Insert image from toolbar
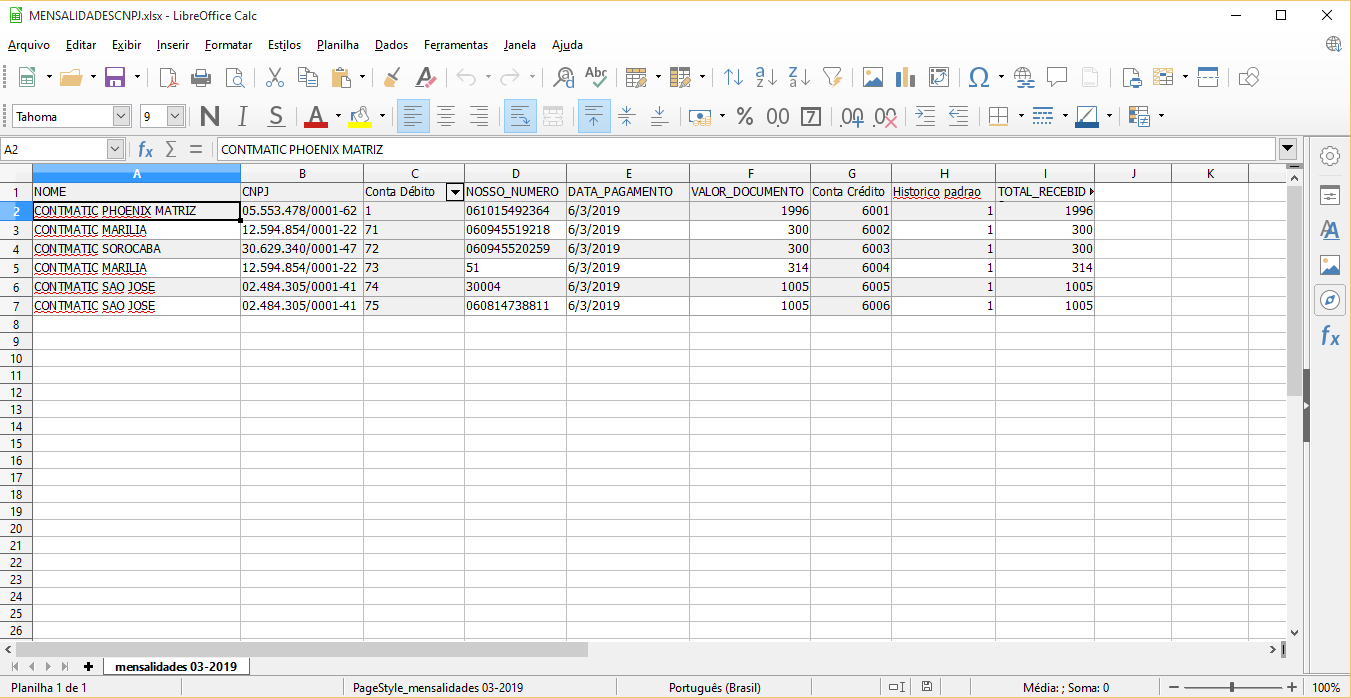 873,77
